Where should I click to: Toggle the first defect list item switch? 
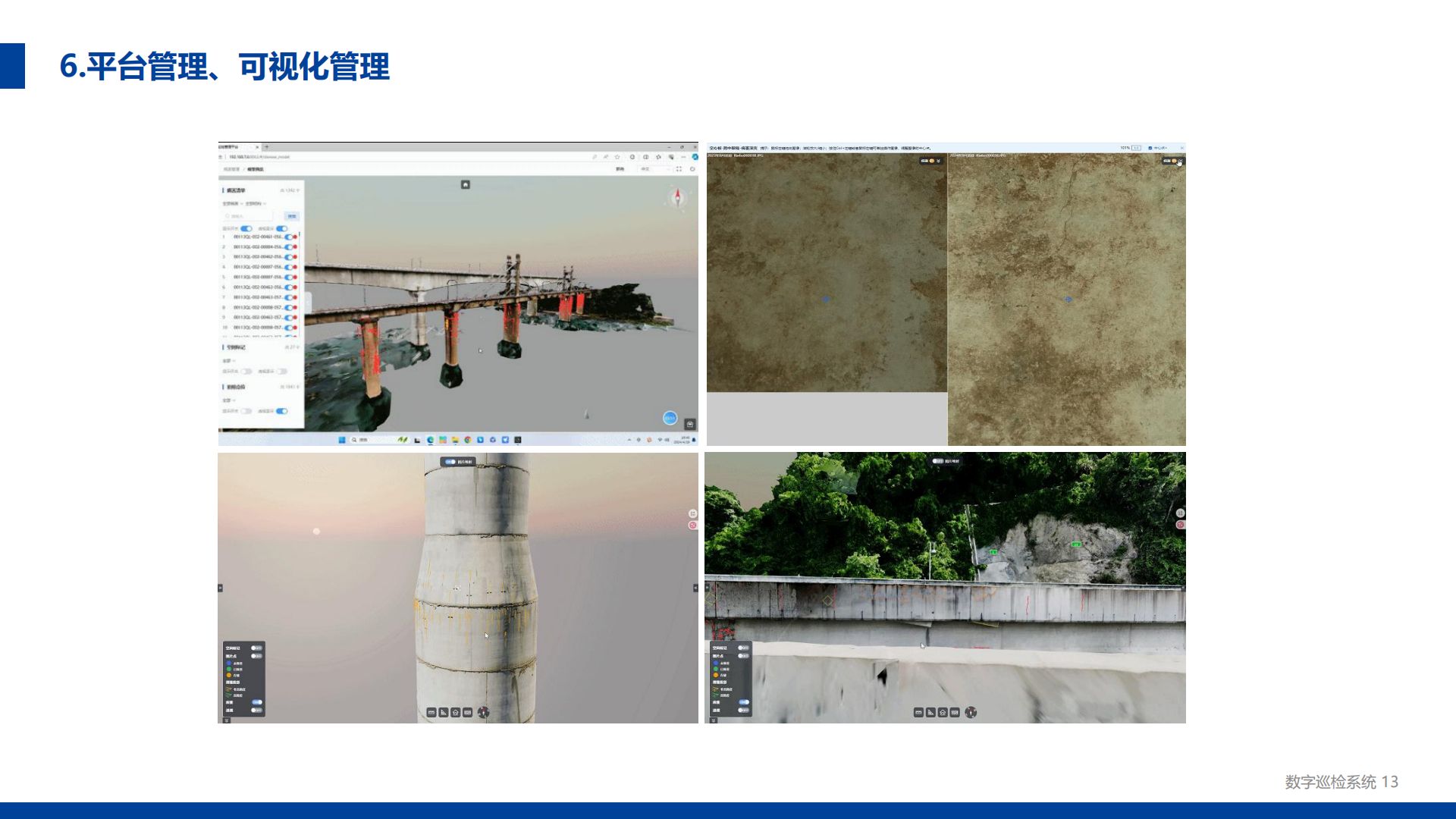tap(289, 237)
